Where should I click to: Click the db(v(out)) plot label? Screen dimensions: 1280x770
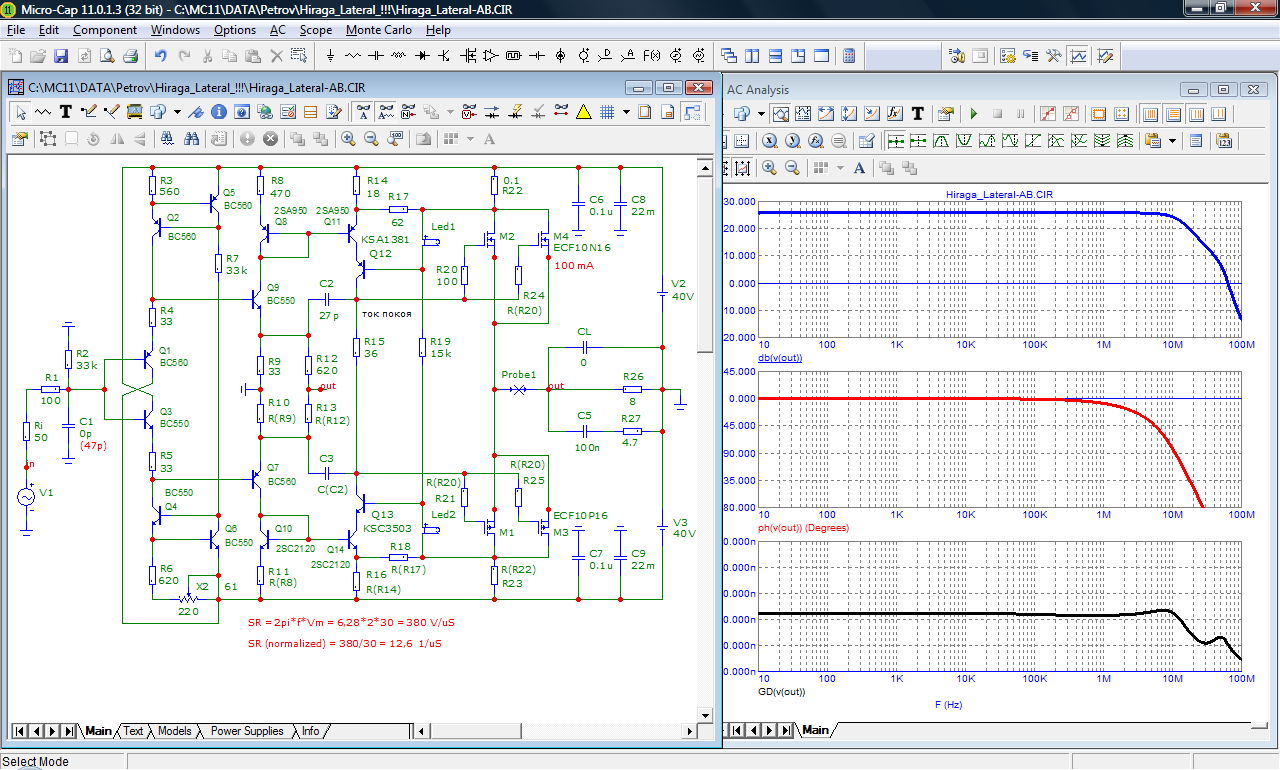(x=781, y=358)
